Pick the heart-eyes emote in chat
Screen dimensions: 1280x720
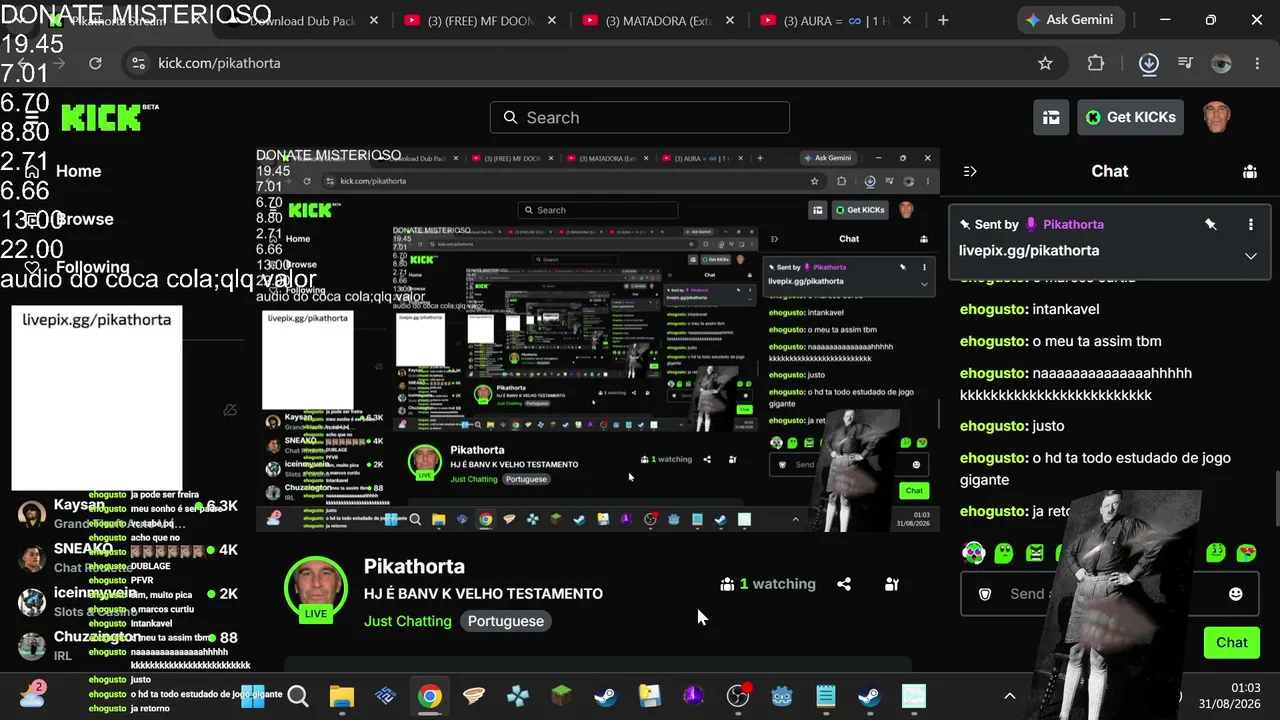[1246, 552]
